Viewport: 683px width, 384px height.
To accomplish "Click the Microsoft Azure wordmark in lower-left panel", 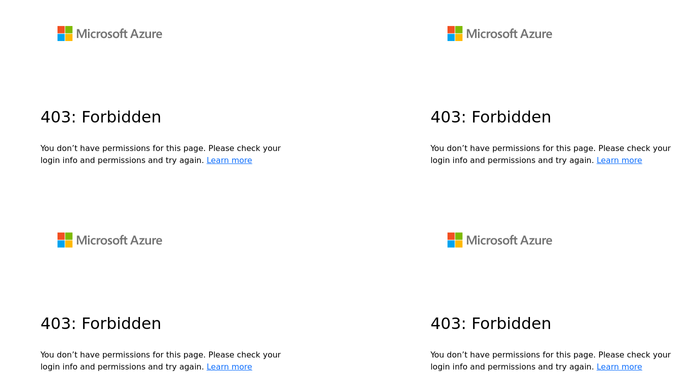I will pyautogui.click(x=119, y=240).
